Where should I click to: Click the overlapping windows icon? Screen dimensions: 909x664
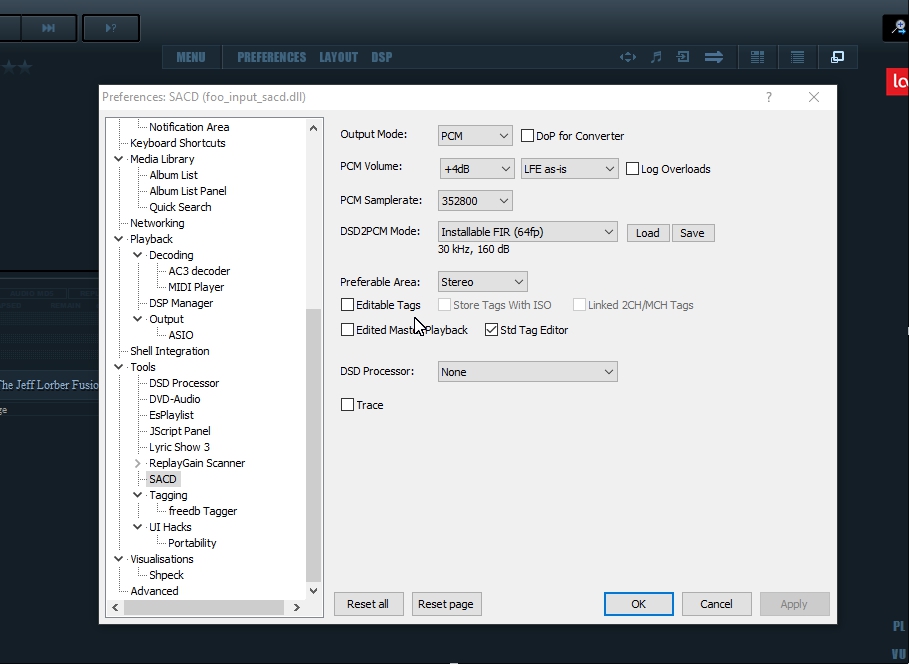[838, 57]
